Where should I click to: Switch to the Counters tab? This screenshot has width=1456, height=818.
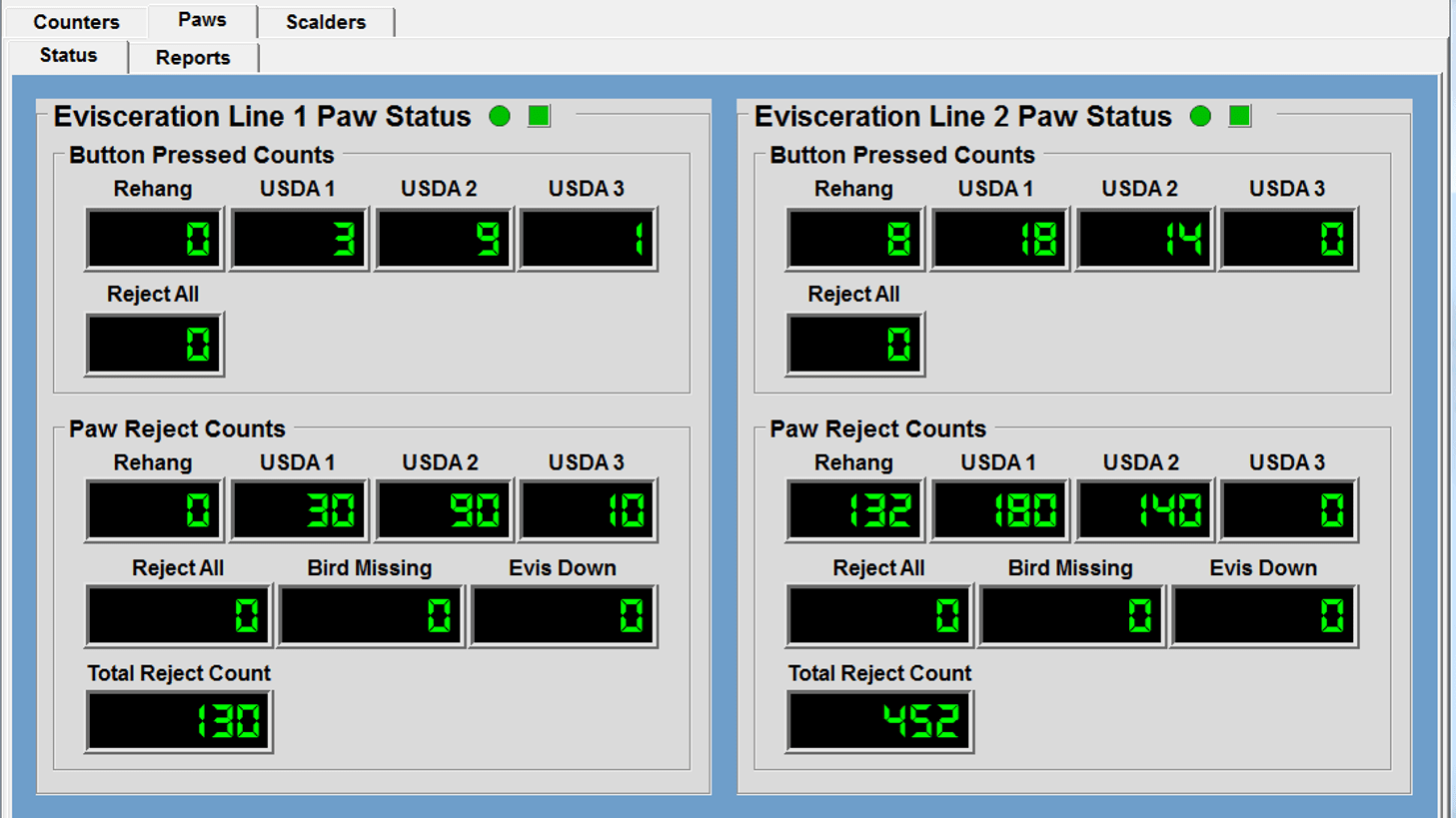(x=75, y=21)
